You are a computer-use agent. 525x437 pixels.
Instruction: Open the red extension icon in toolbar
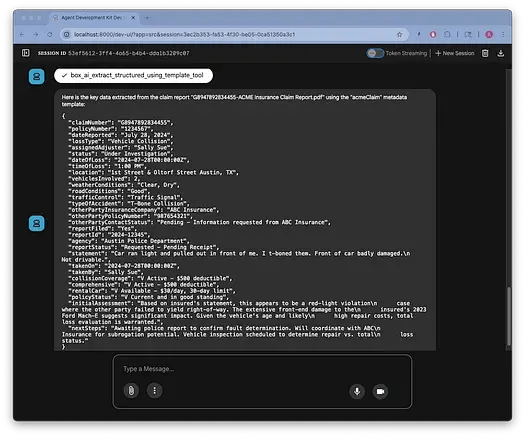433,34
